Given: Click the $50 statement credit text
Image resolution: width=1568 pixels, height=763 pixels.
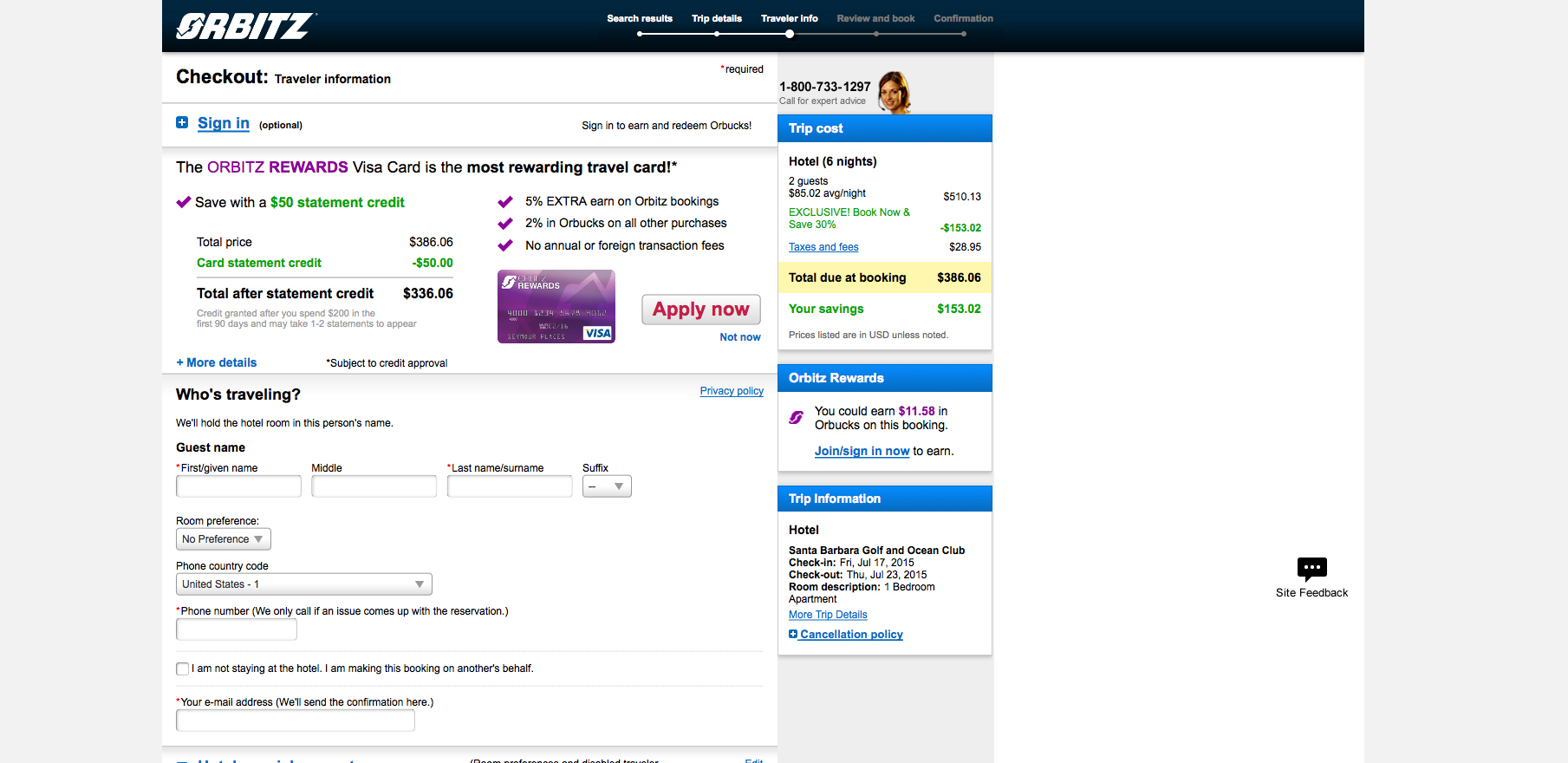Looking at the screenshot, I should [x=337, y=202].
